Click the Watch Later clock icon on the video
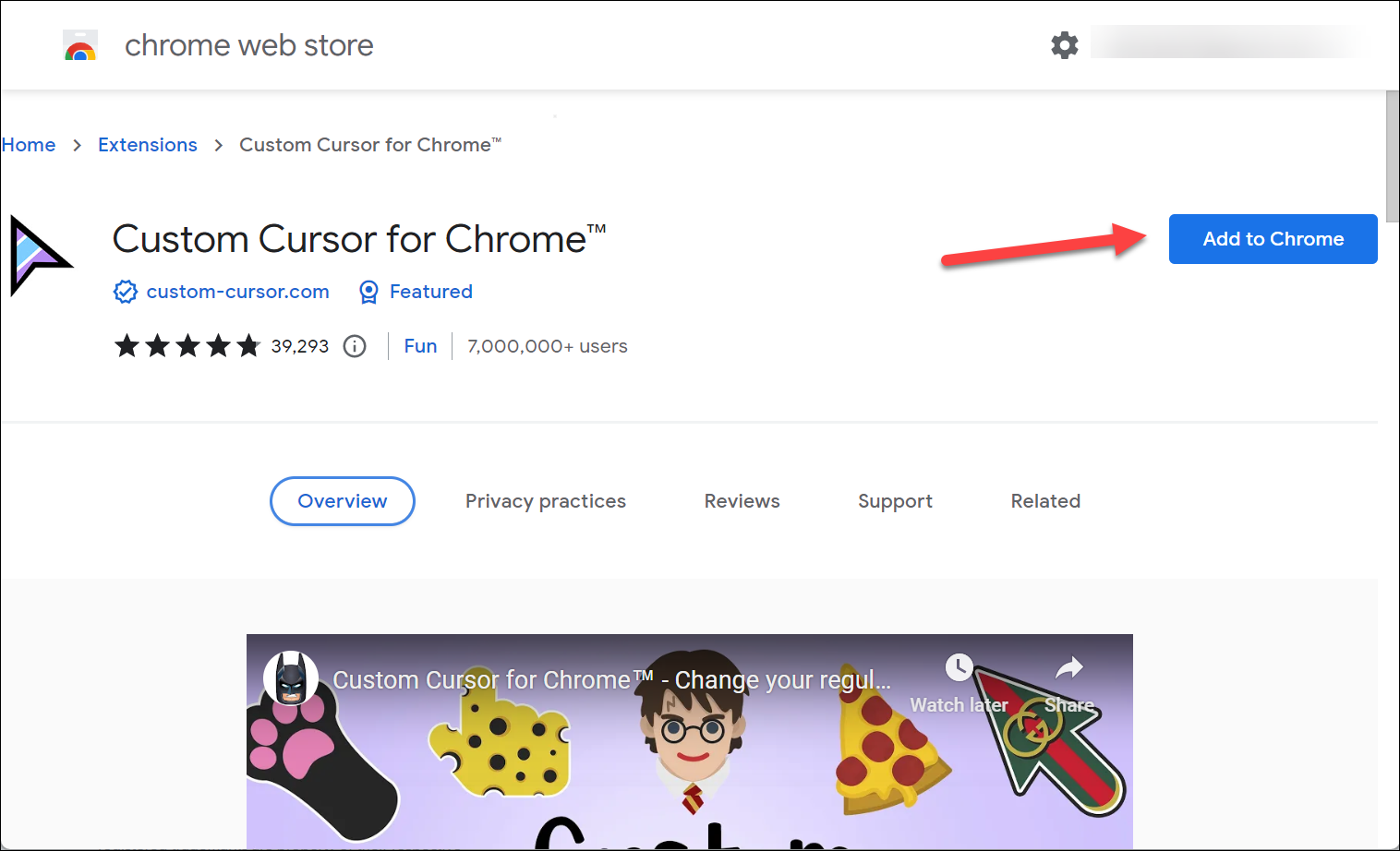This screenshot has width=1400, height=851. coord(959,667)
